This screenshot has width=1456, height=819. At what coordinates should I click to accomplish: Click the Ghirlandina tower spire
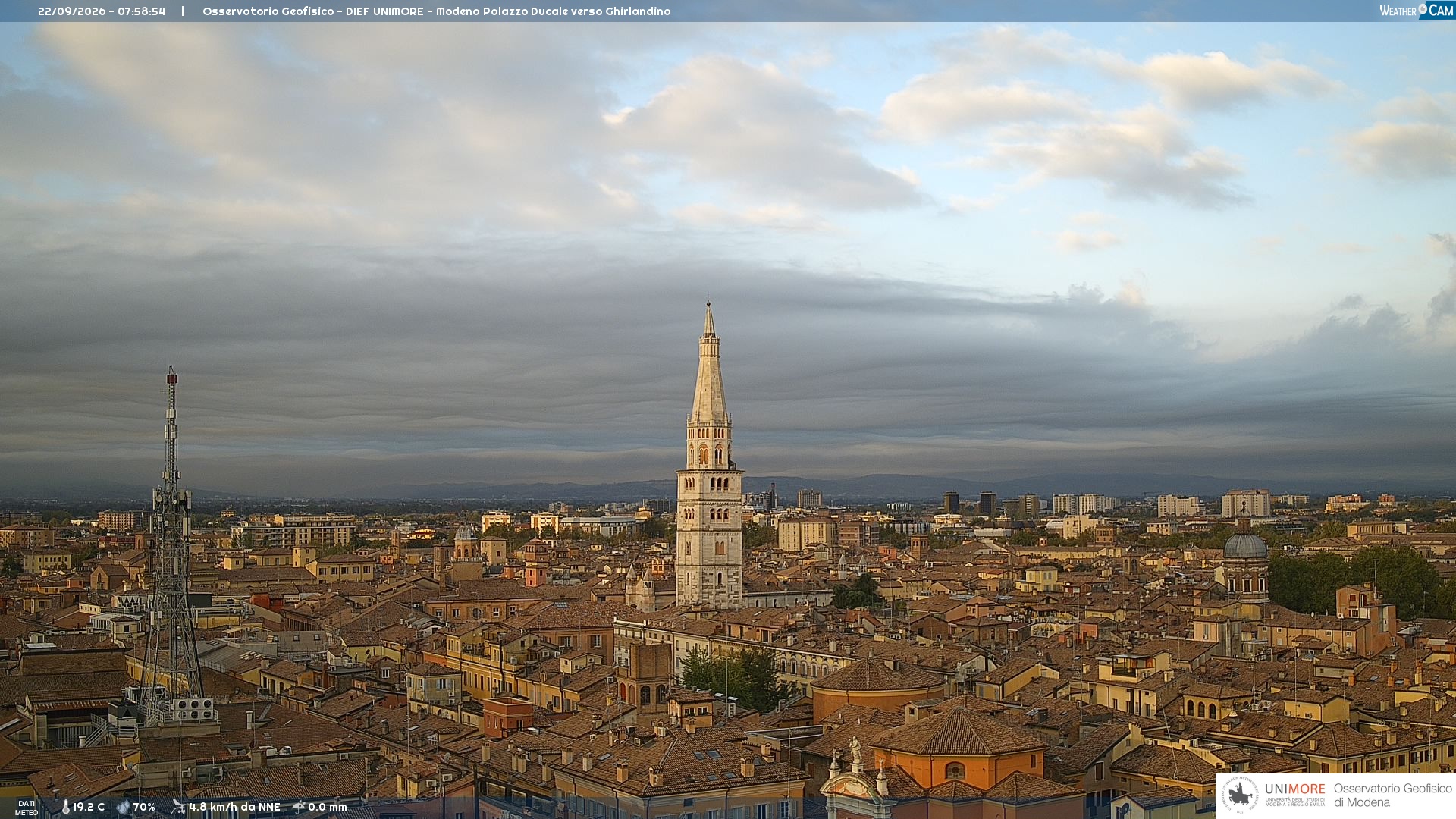click(x=709, y=362)
